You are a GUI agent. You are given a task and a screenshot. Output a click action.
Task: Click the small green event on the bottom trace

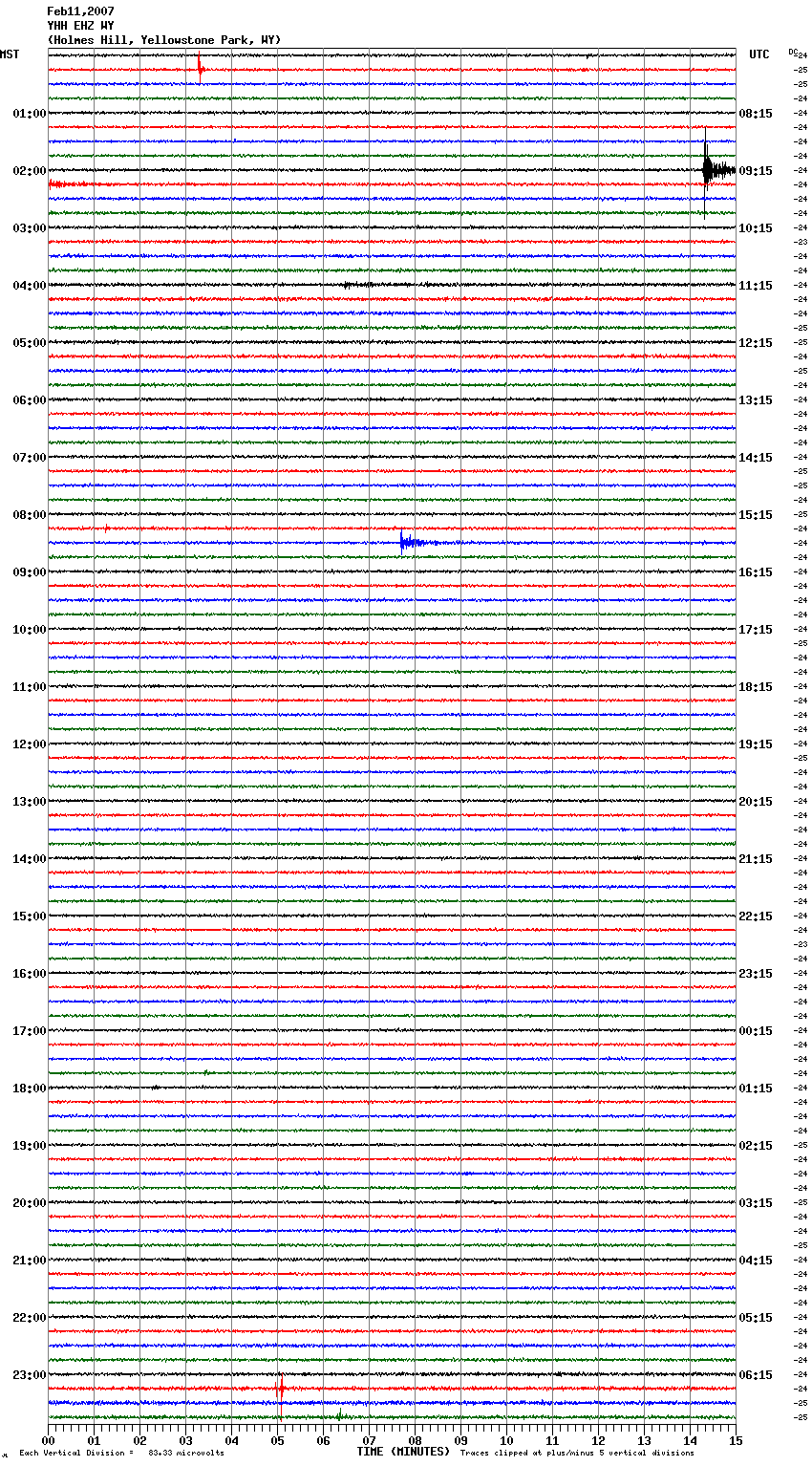point(339,1415)
